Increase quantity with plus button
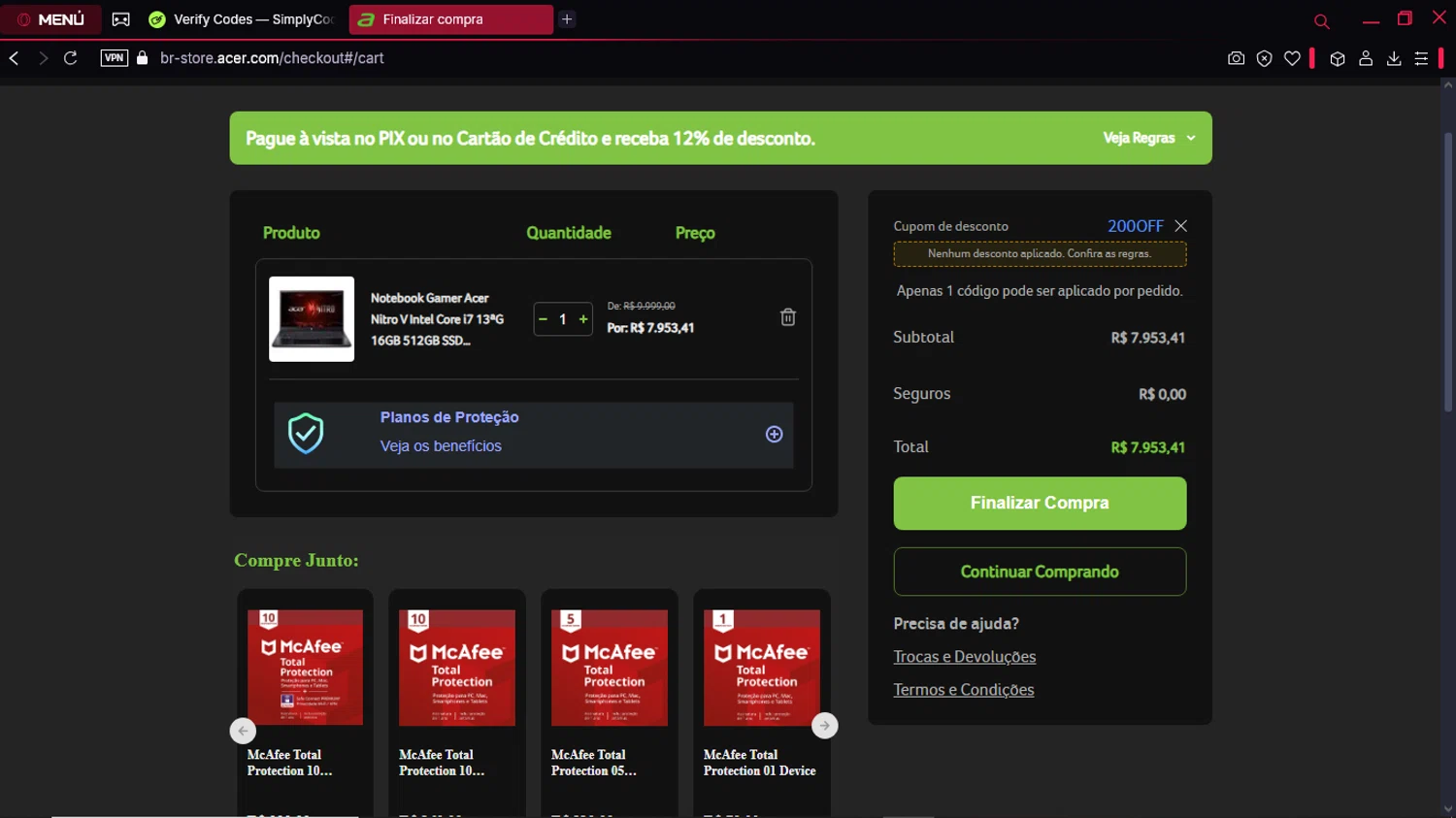1456x818 pixels. (583, 319)
